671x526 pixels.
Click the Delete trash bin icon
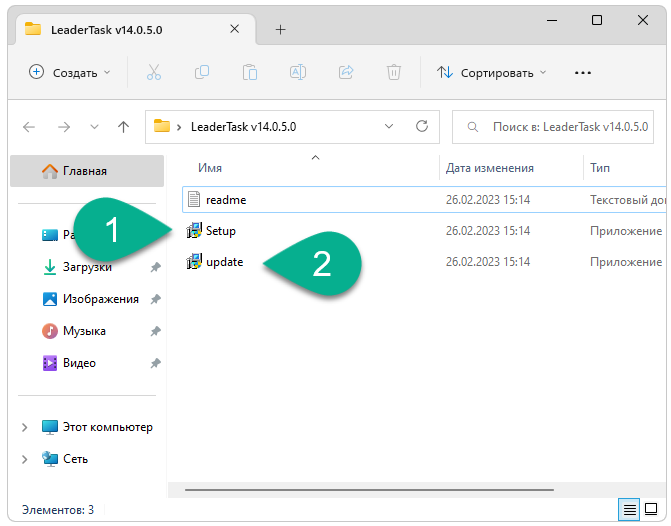click(394, 72)
